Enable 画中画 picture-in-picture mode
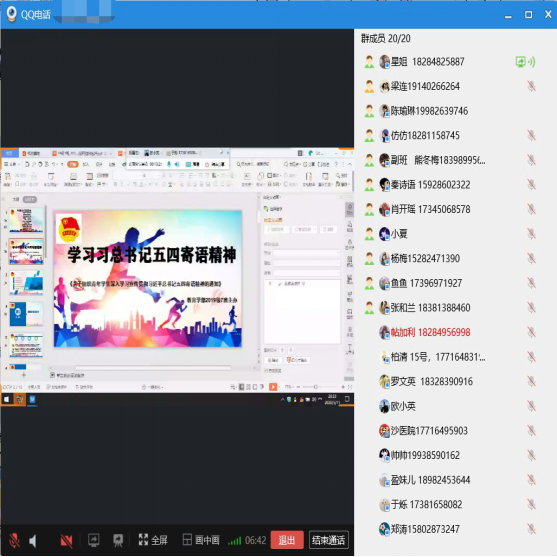Image resolution: width=557 pixels, height=557 pixels. click(201, 540)
